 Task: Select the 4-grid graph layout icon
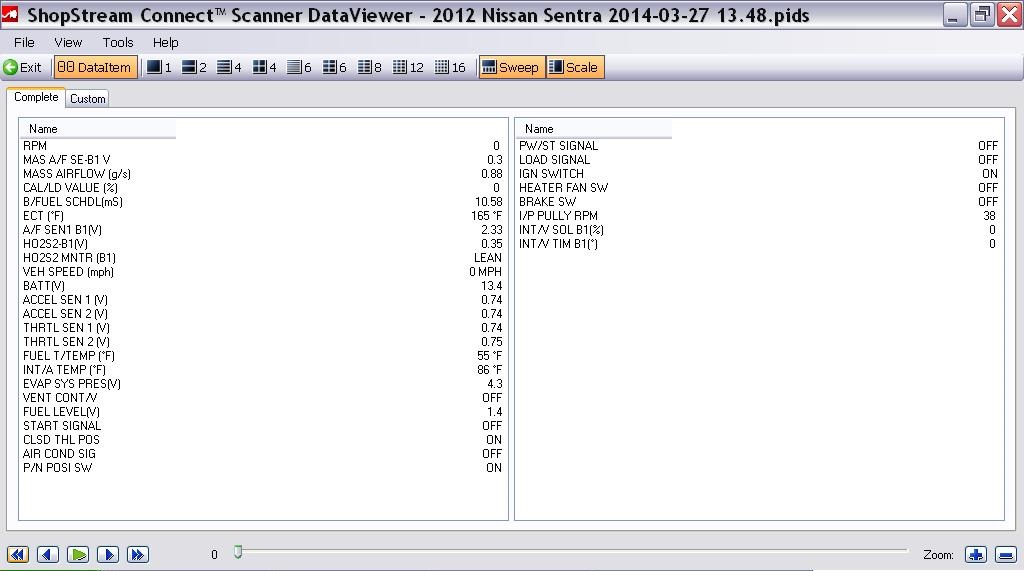tap(264, 67)
